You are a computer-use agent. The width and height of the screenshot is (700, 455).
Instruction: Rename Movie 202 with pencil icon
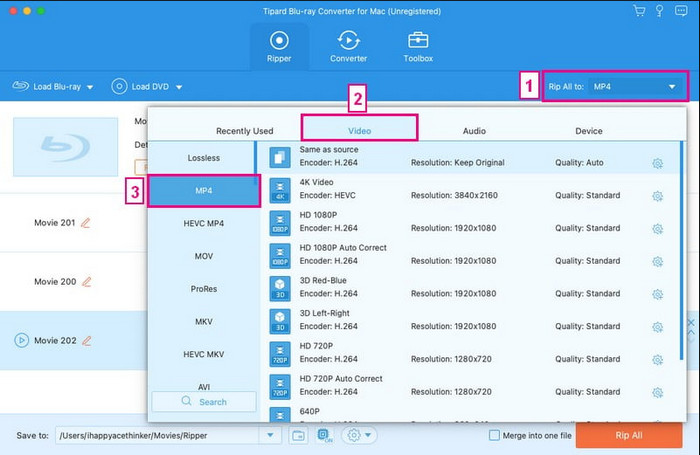[87, 340]
